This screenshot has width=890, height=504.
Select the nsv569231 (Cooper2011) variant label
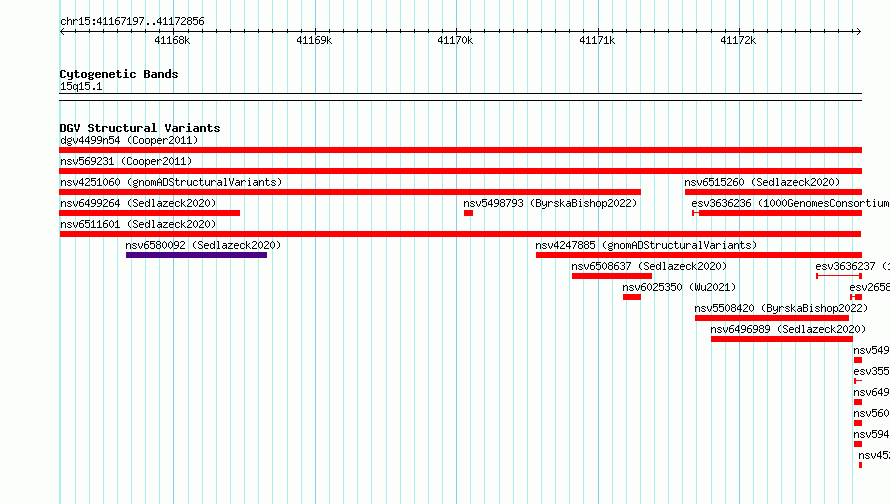[126, 161]
